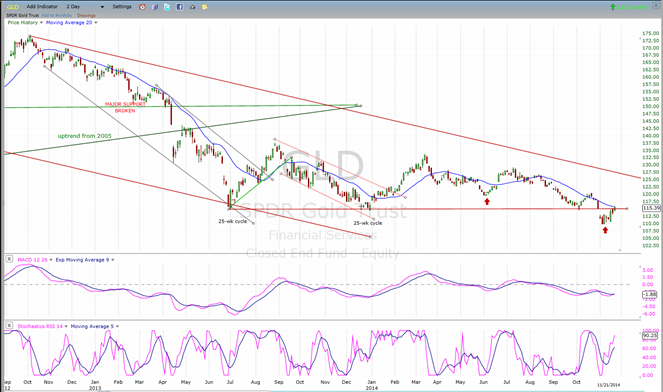Image resolution: width=663 pixels, height=392 pixels.
Task: Share chart via Twitter icon
Action: pos(167,7)
